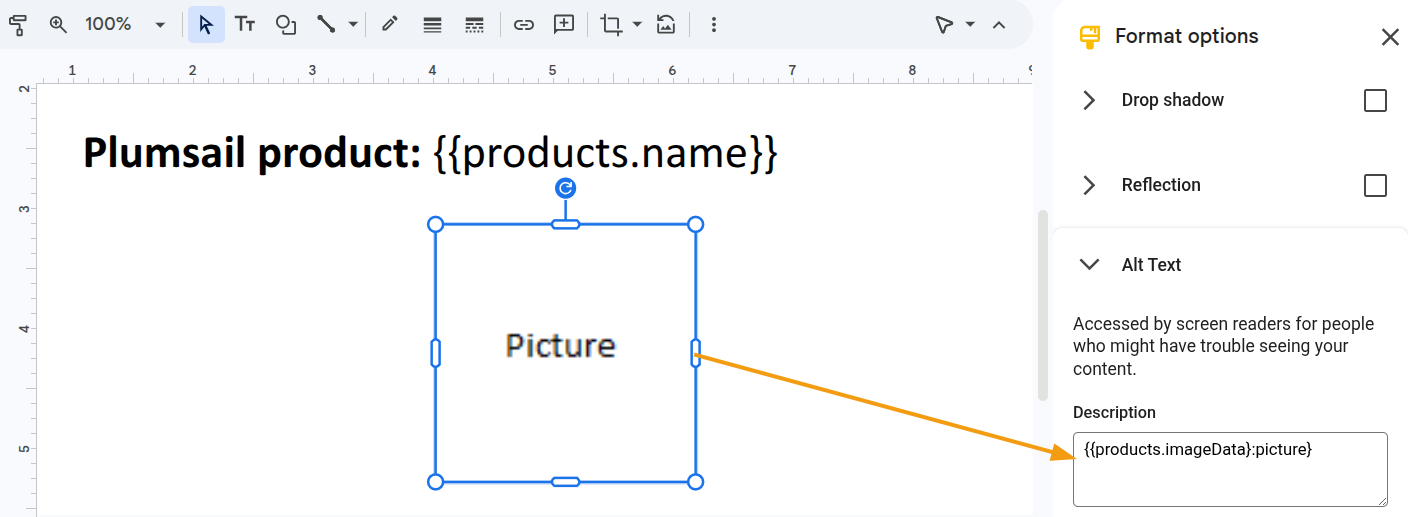
Task: Enable the Drop shadow checkbox
Action: click(1376, 100)
